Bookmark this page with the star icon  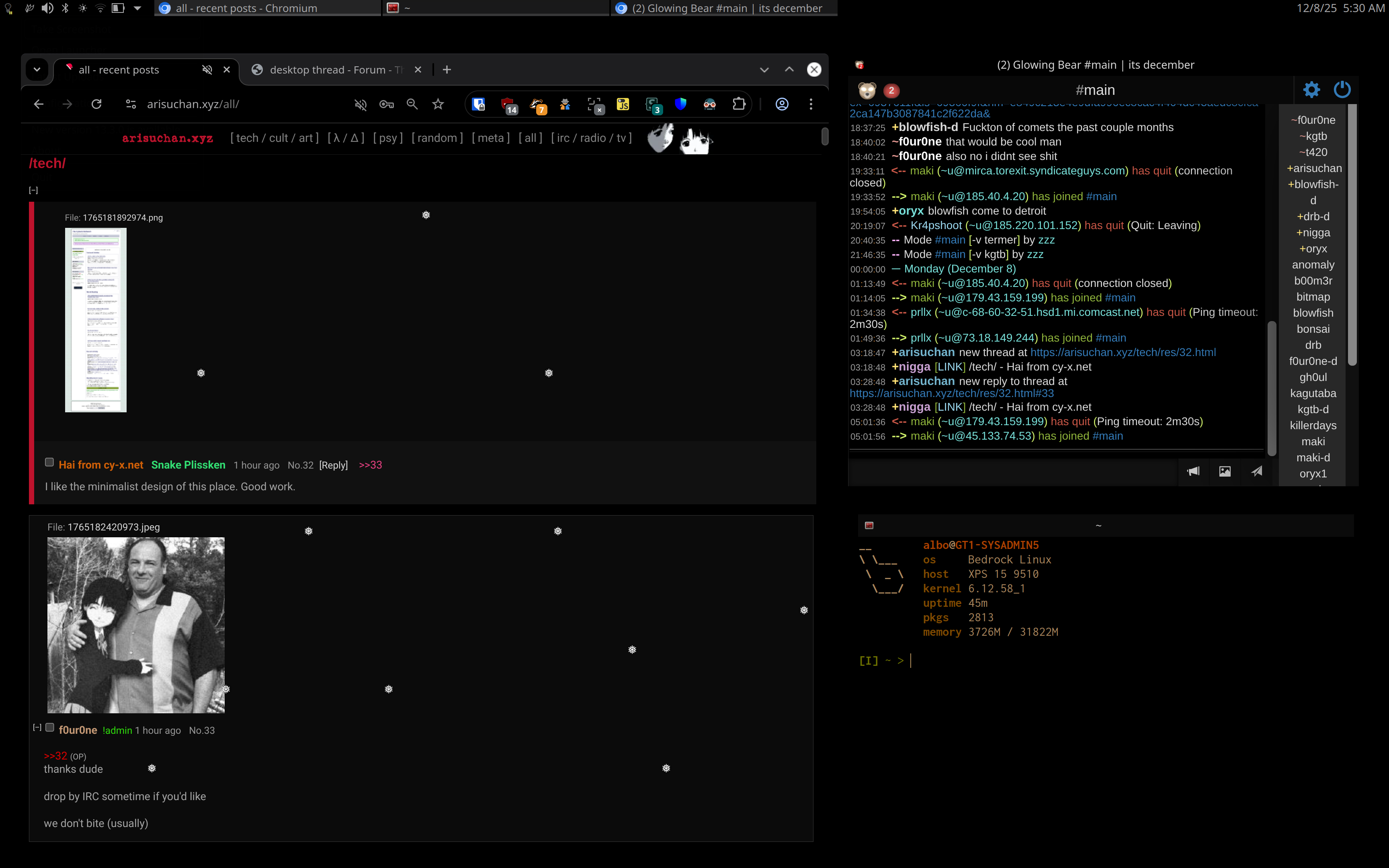pyautogui.click(x=438, y=104)
